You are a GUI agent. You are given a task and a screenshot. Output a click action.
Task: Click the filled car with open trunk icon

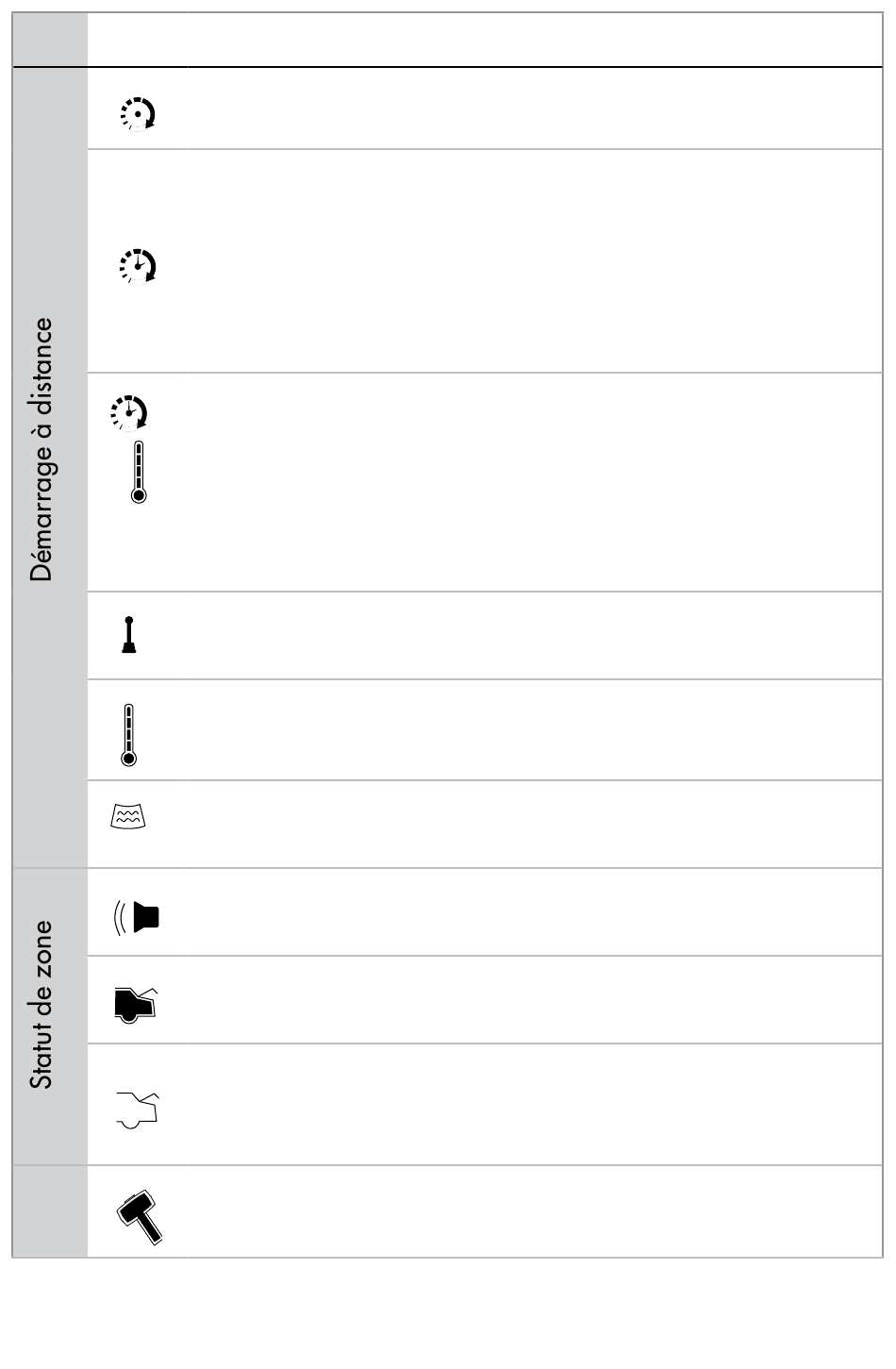136,1005
